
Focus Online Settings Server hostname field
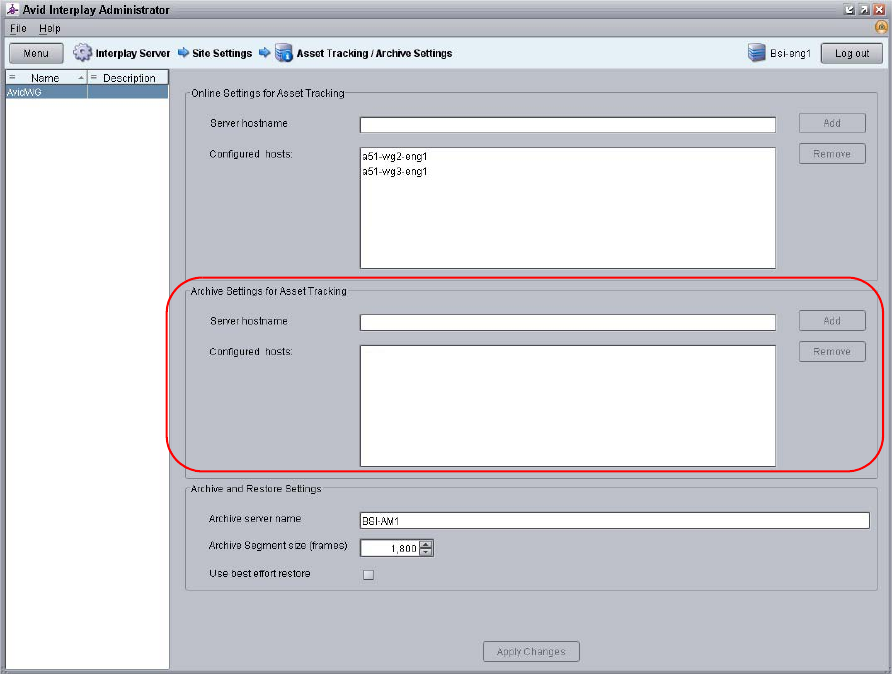pyautogui.click(x=568, y=125)
